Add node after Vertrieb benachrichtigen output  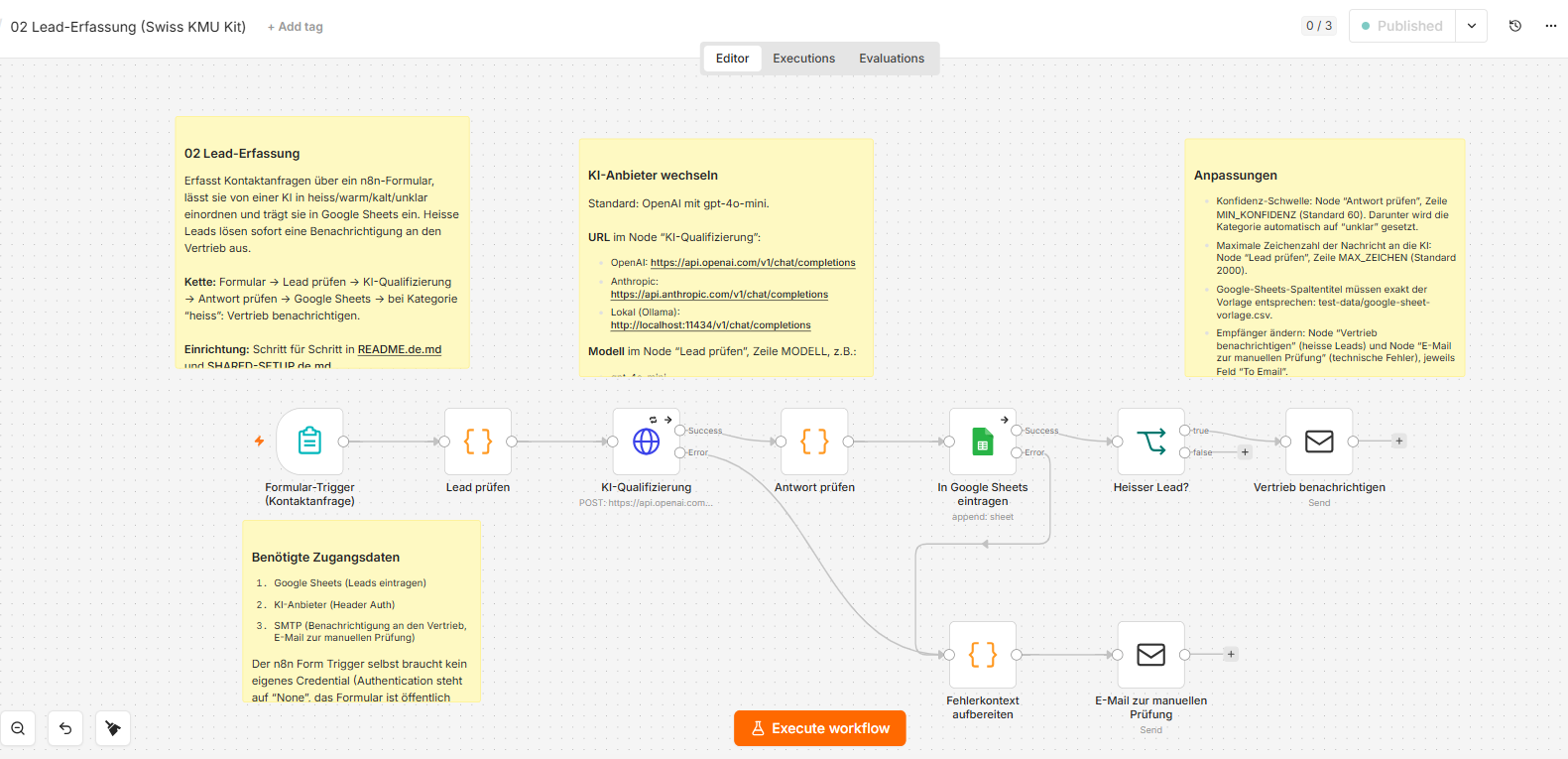(x=1399, y=441)
